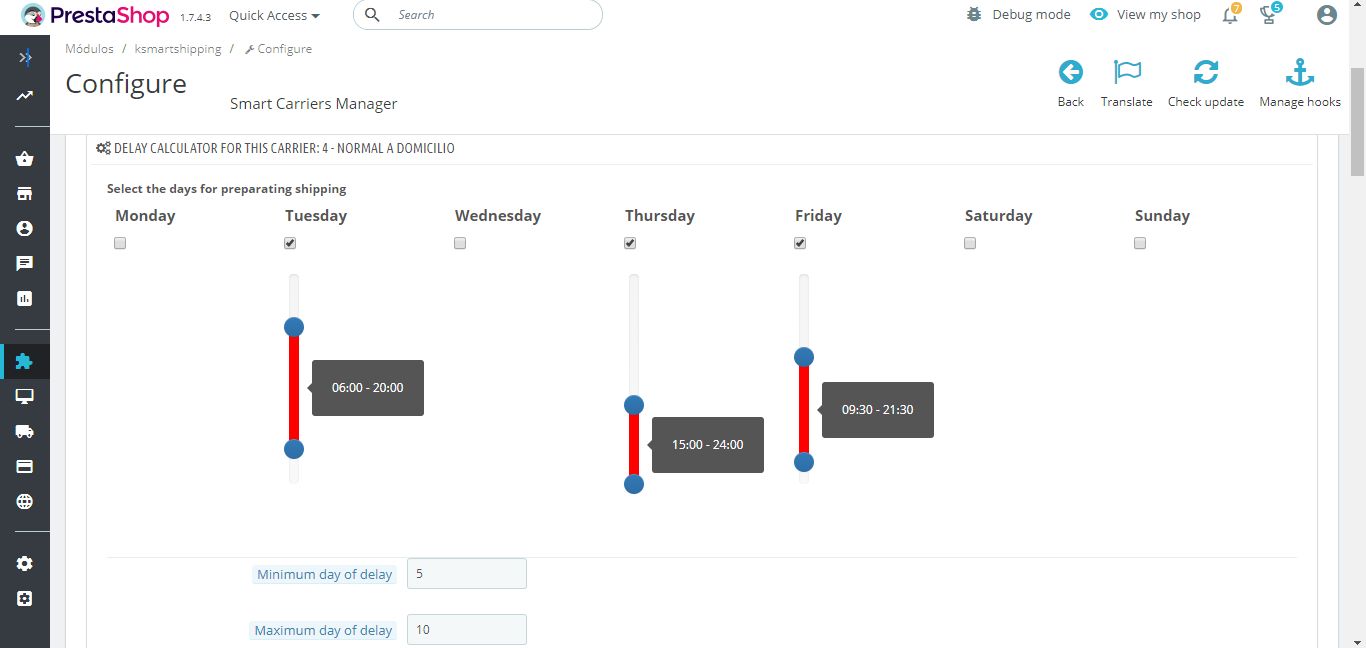The width and height of the screenshot is (1366, 648).
Task: Click the Debug mode indicator
Action: click(x=1019, y=15)
